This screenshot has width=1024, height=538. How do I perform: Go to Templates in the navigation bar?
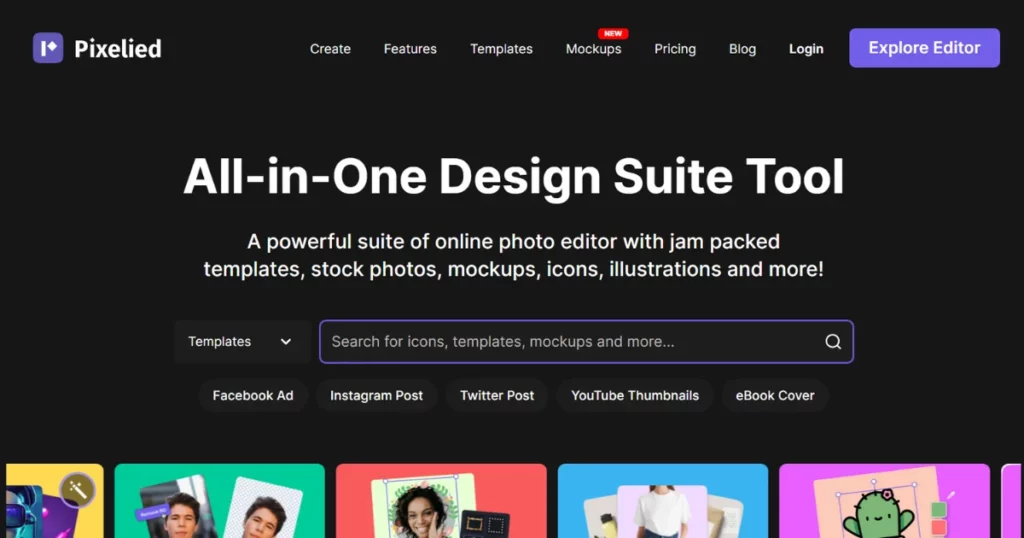pyautogui.click(x=502, y=49)
